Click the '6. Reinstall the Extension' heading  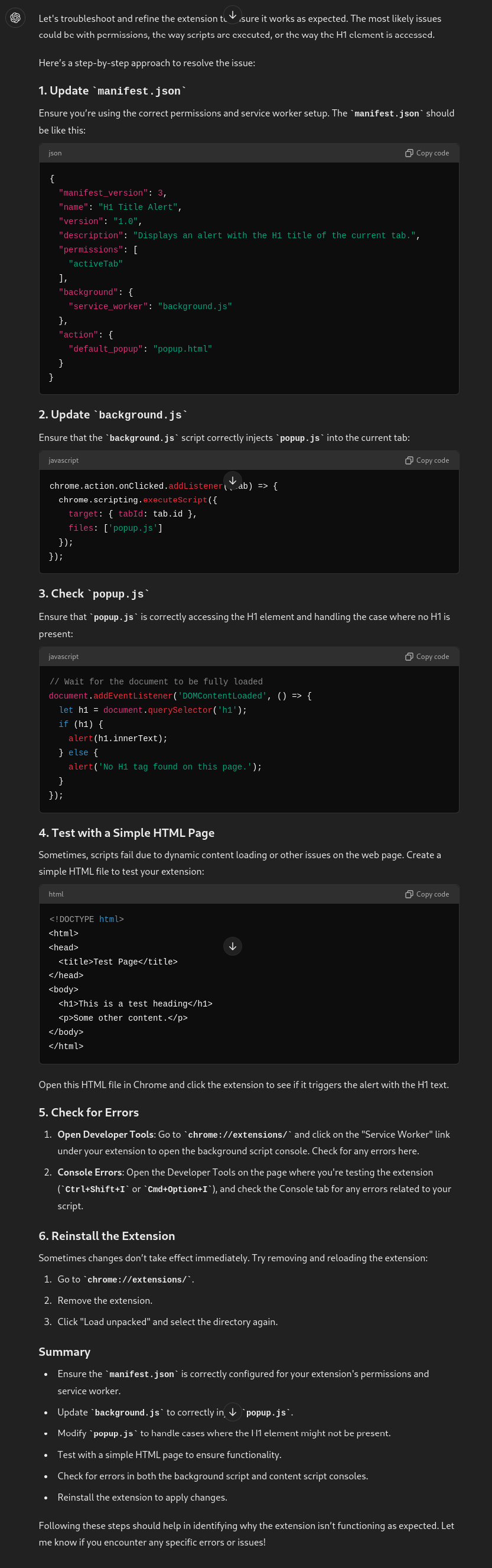click(106, 1236)
